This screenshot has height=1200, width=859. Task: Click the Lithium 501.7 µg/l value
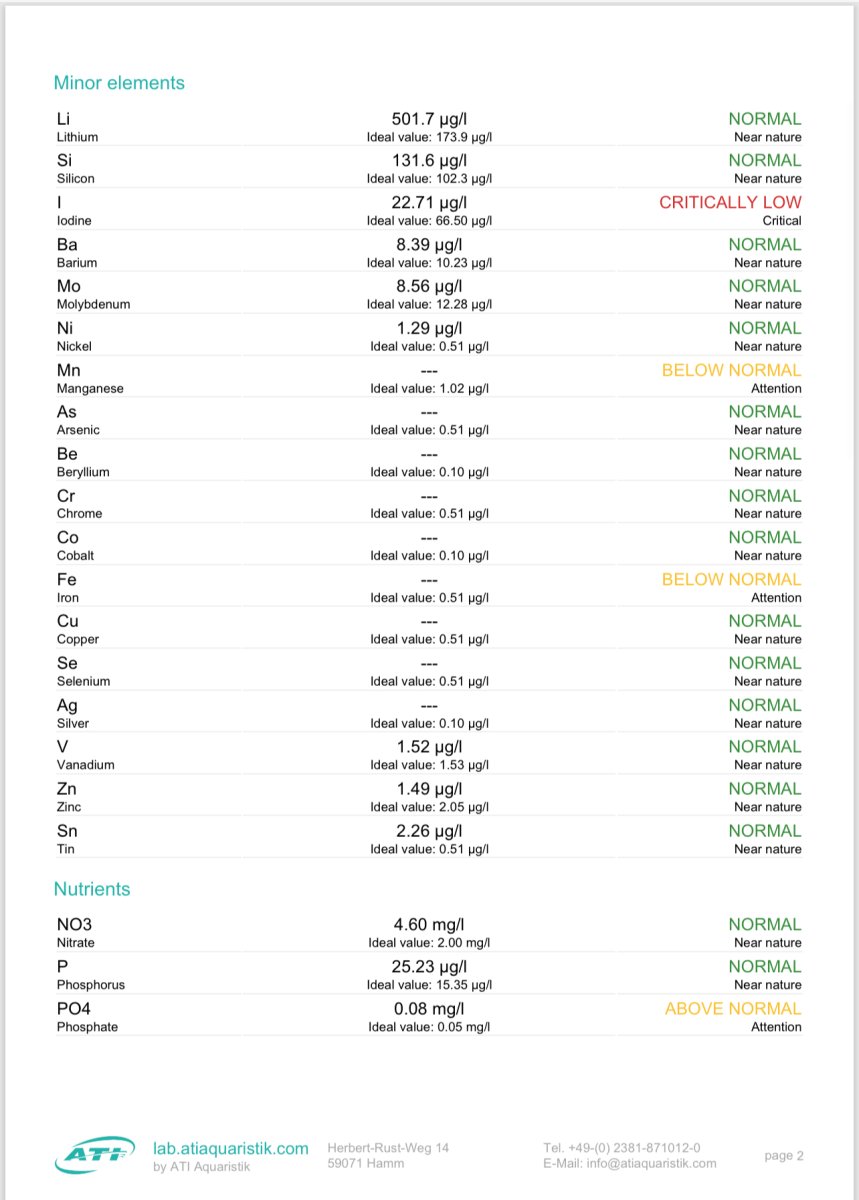click(x=429, y=119)
